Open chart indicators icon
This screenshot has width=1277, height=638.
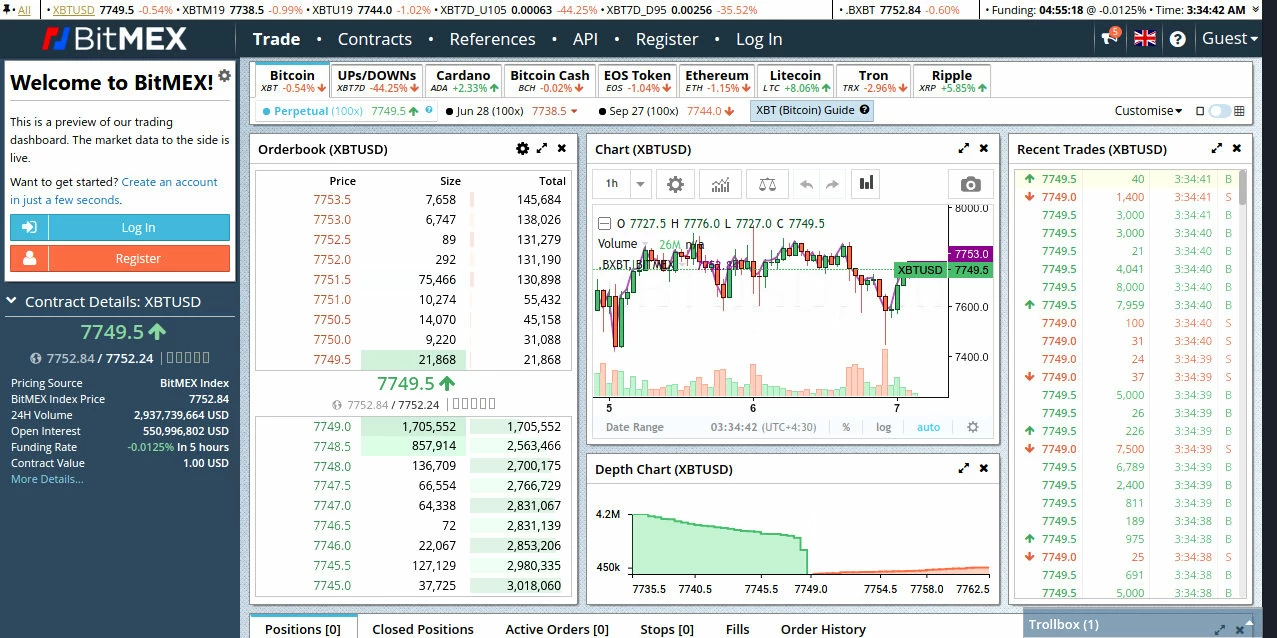click(720, 184)
